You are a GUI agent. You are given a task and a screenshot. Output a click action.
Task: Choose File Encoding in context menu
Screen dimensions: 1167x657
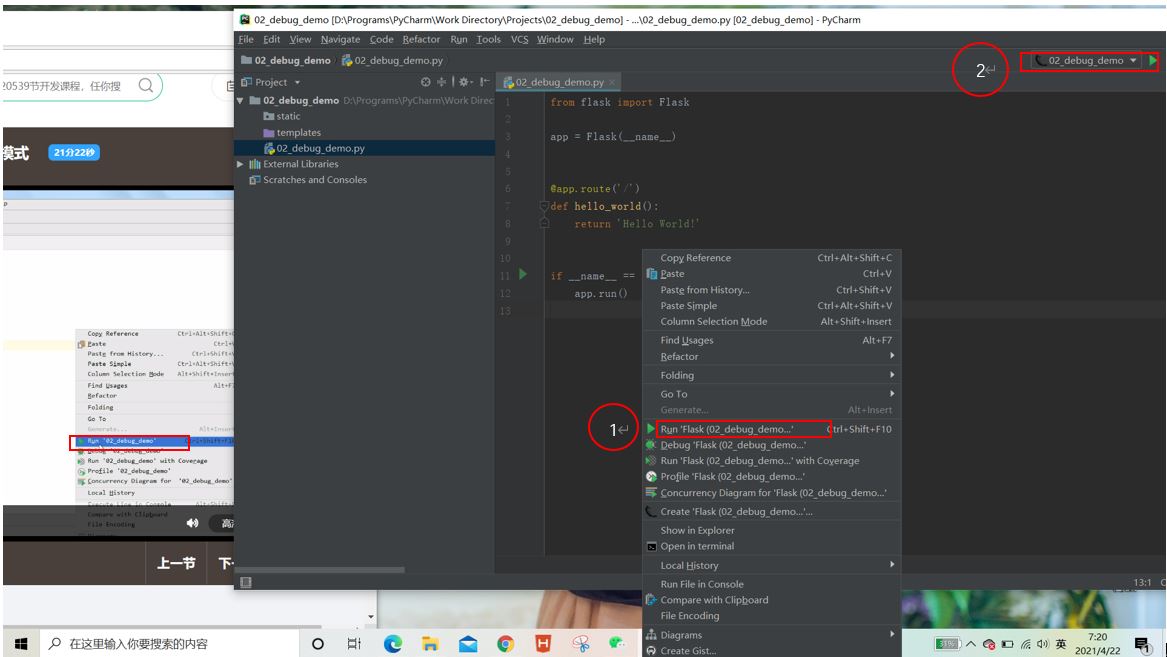[x=772, y=615]
